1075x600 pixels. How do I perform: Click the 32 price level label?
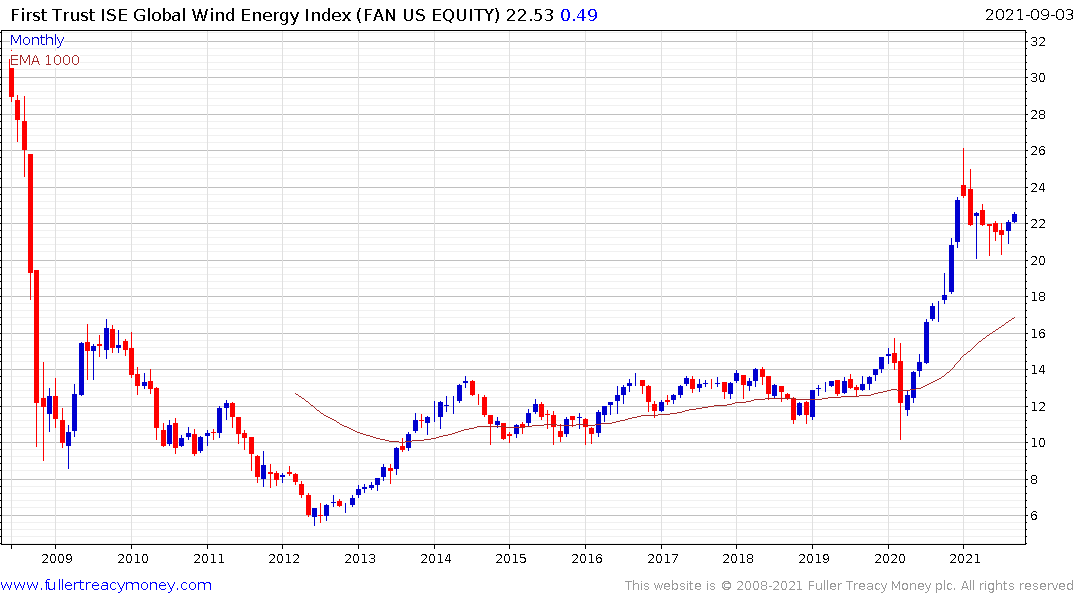pos(1038,42)
